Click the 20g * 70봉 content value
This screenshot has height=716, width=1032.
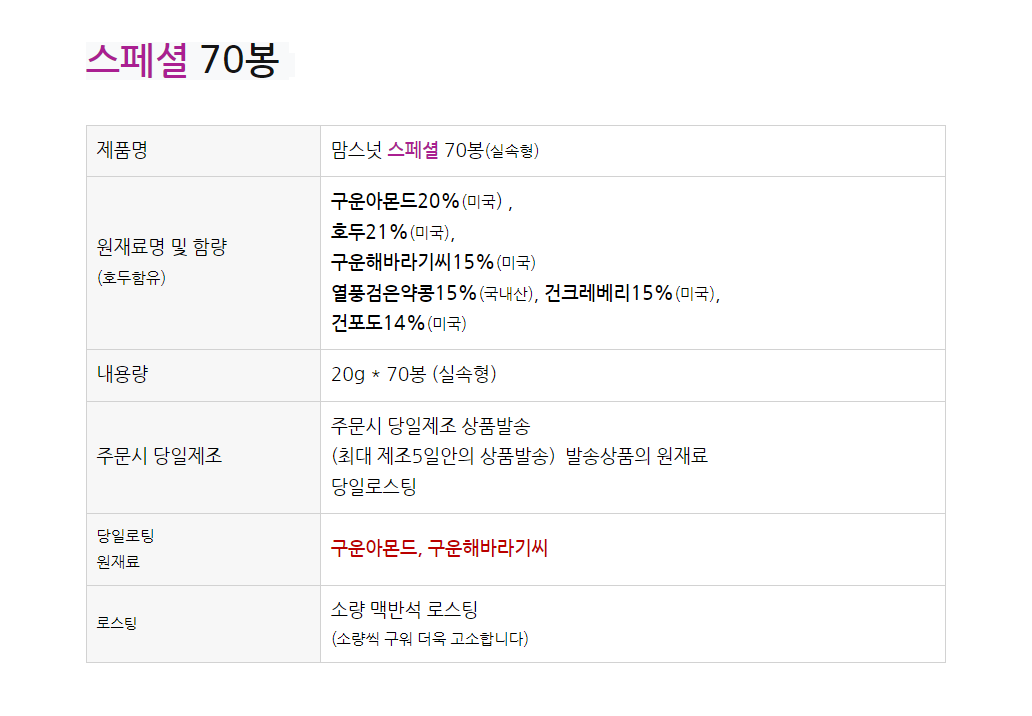[413, 375]
